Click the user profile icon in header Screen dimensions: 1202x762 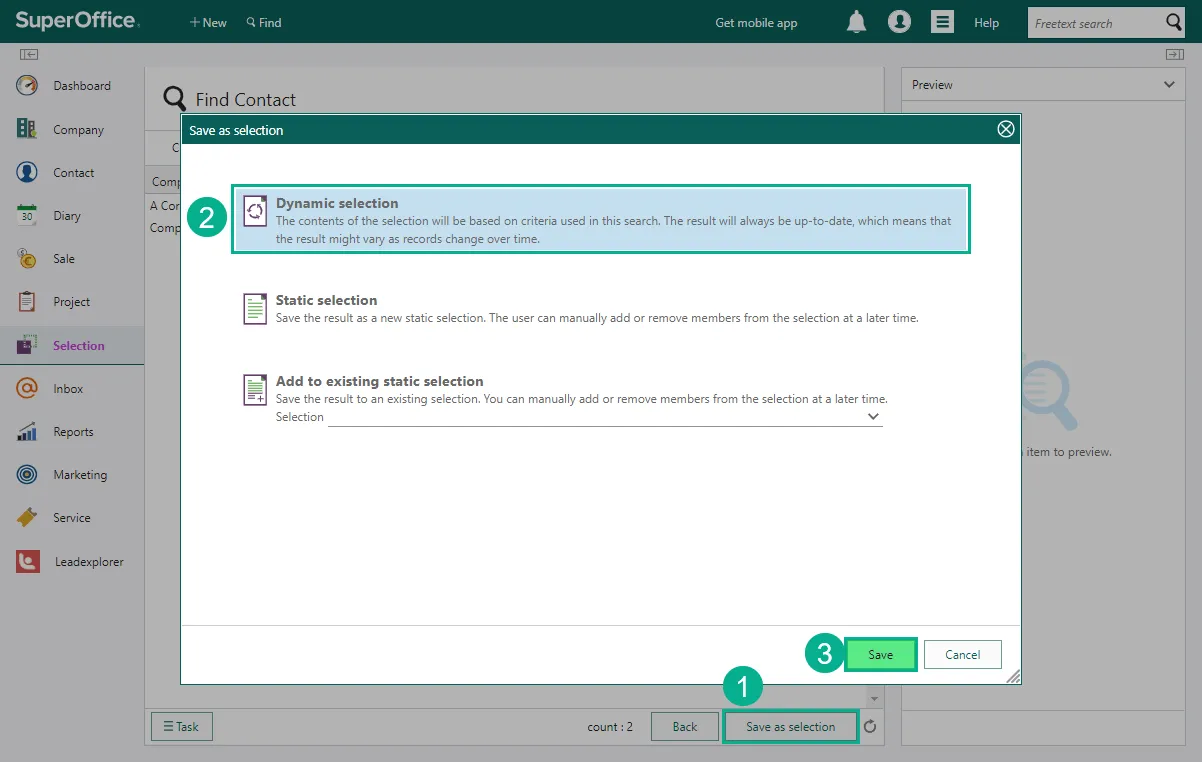[899, 22]
